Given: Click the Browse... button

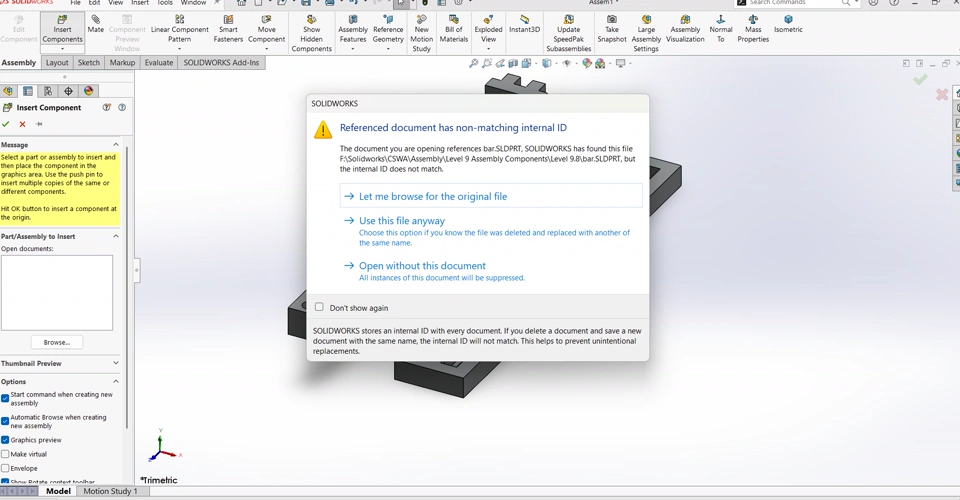Looking at the screenshot, I should (57, 342).
